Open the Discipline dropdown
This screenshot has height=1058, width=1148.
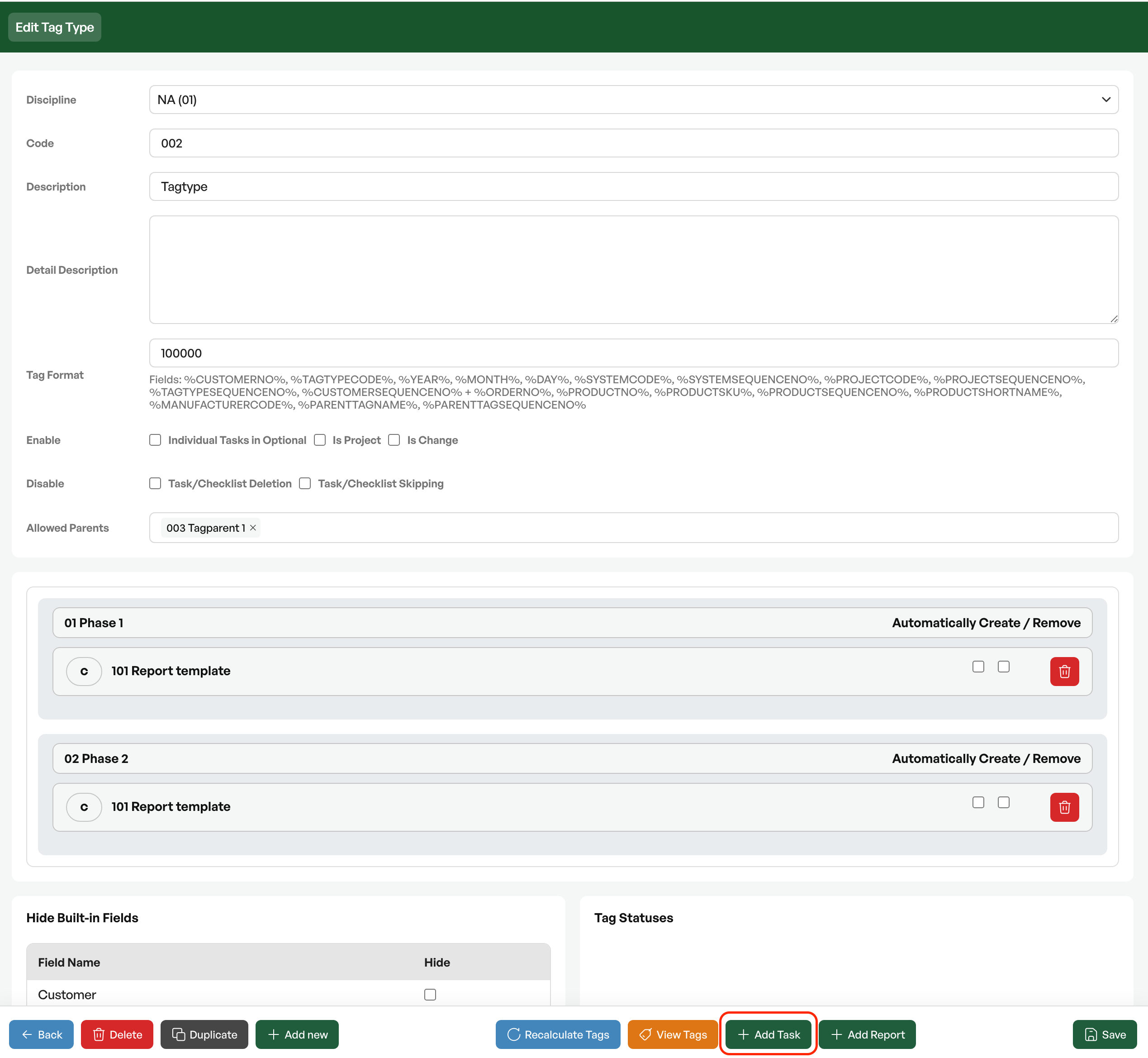[x=634, y=100]
